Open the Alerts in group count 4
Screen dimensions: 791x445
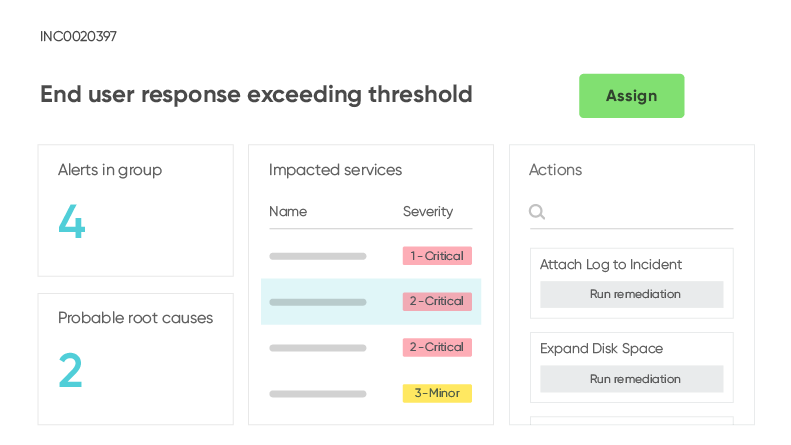click(72, 222)
